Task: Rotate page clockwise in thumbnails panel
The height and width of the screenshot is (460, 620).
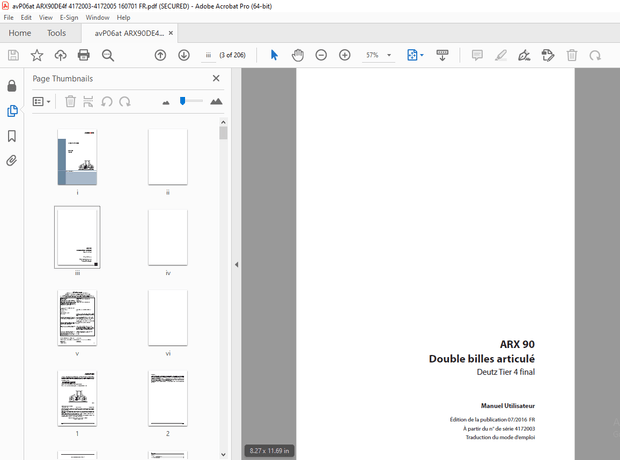Action: tap(125, 102)
